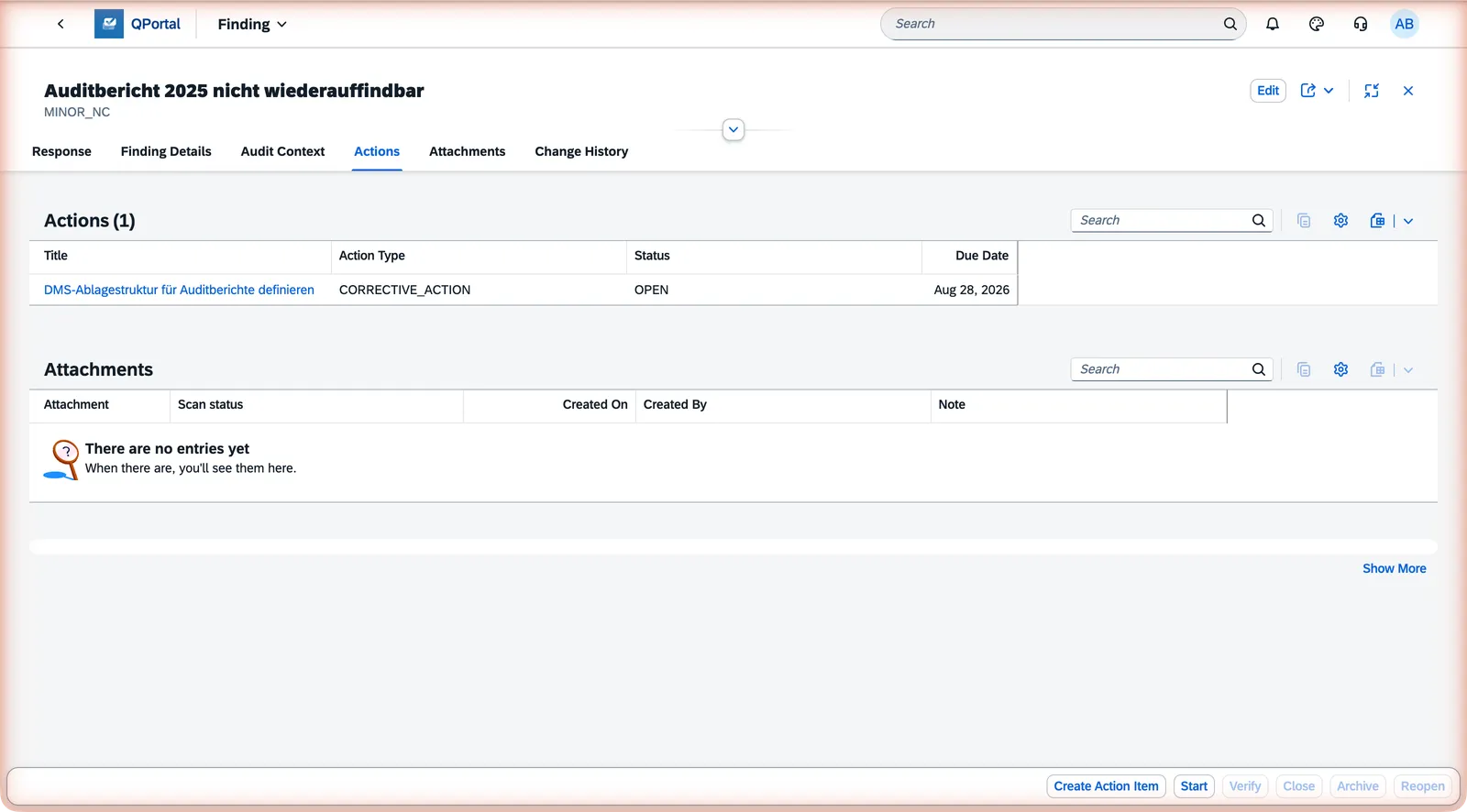Image resolution: width=1467 pixels, height=812 pixels.
Task: Click the Attachments search magnifier icon
Action: [x=1259, y=369]
